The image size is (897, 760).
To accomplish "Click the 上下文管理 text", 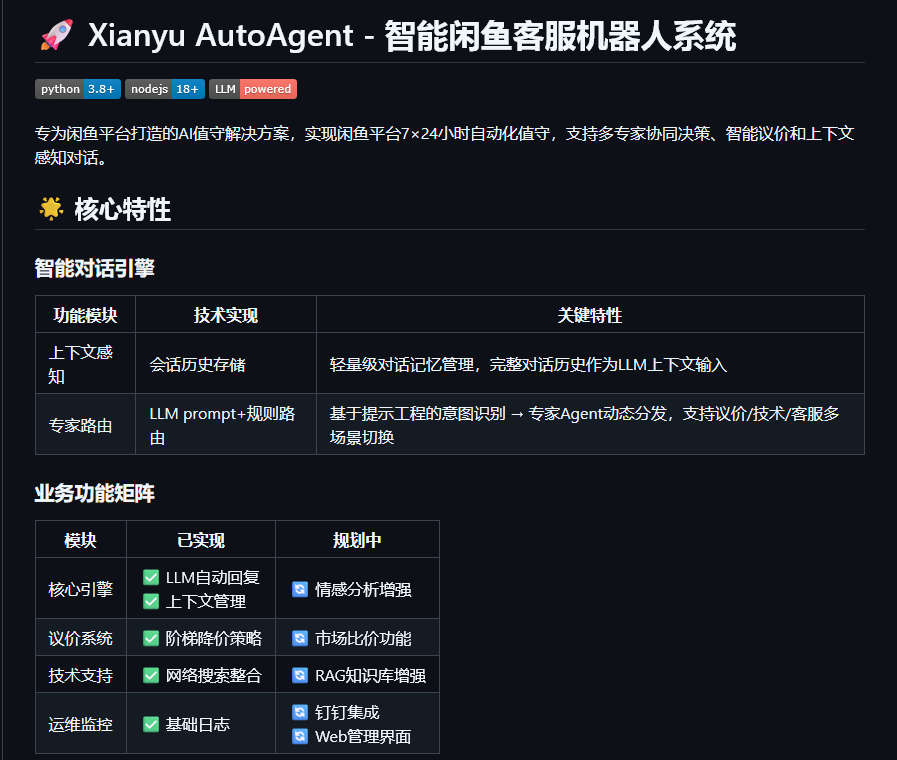I will click(x=205, y=602).
